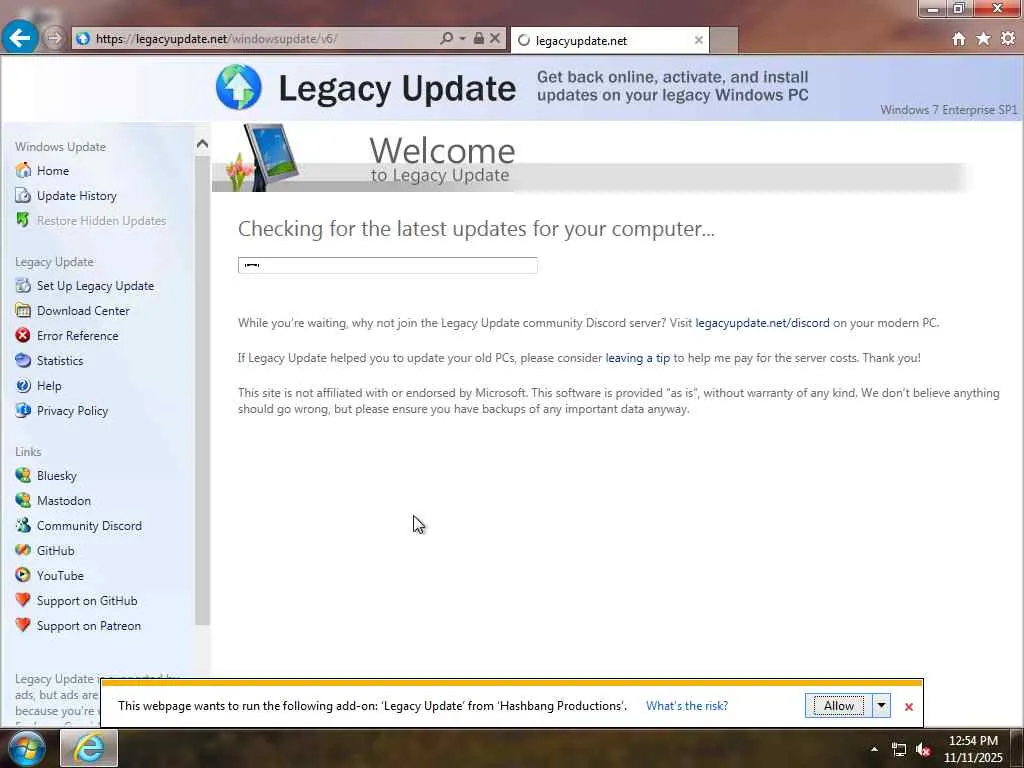Click the red Error Reference icon

pyautogui.click(x=23, y=335)
